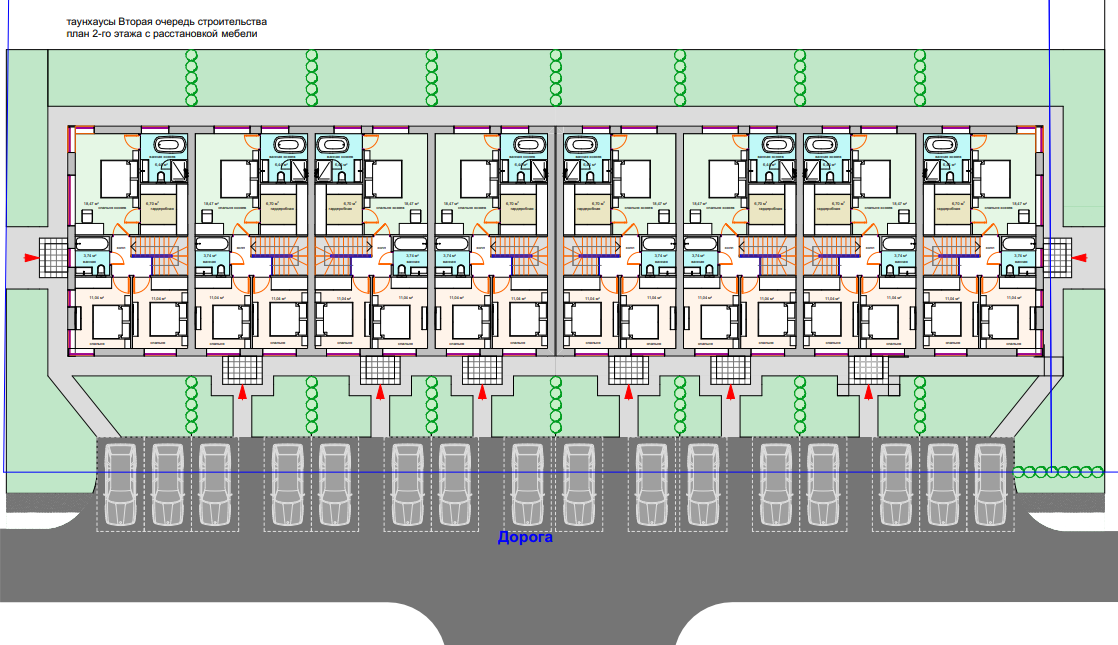The height and width of the screenshot is (645, 1118).
Task: Click the left-pointing red entrance arrow
Action: 1079,258
